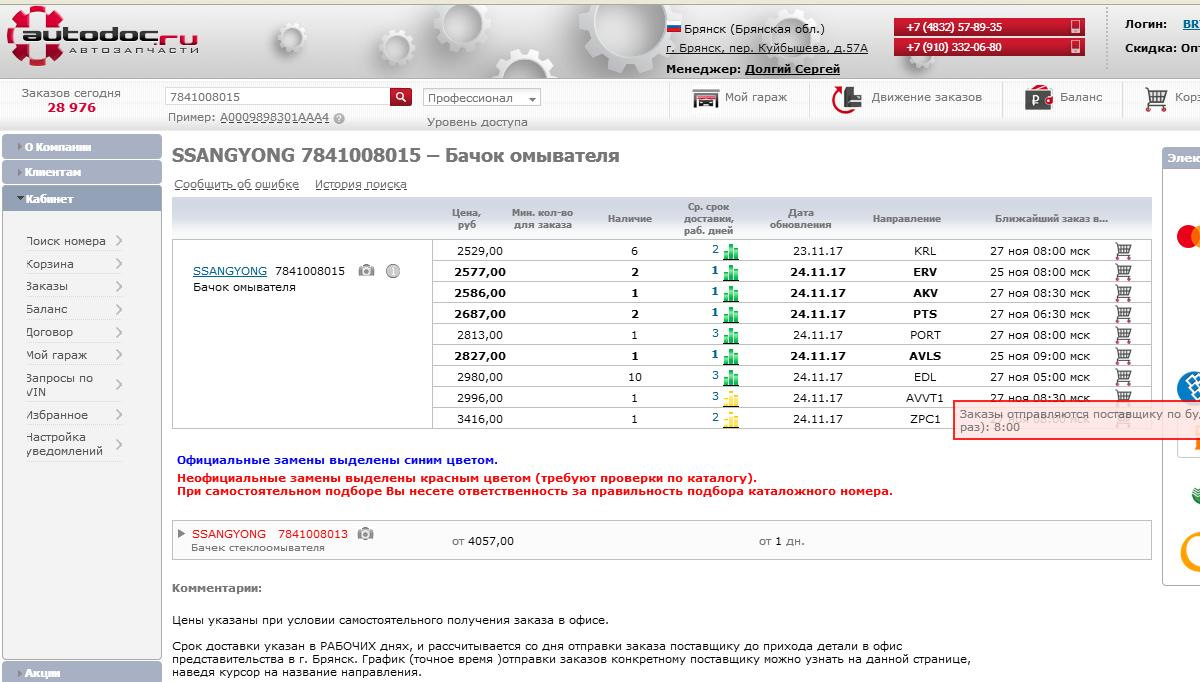The width and height of the screenshot is (1200, 682).
Task: Click direction name AVLS
Action: pos(926,356)
